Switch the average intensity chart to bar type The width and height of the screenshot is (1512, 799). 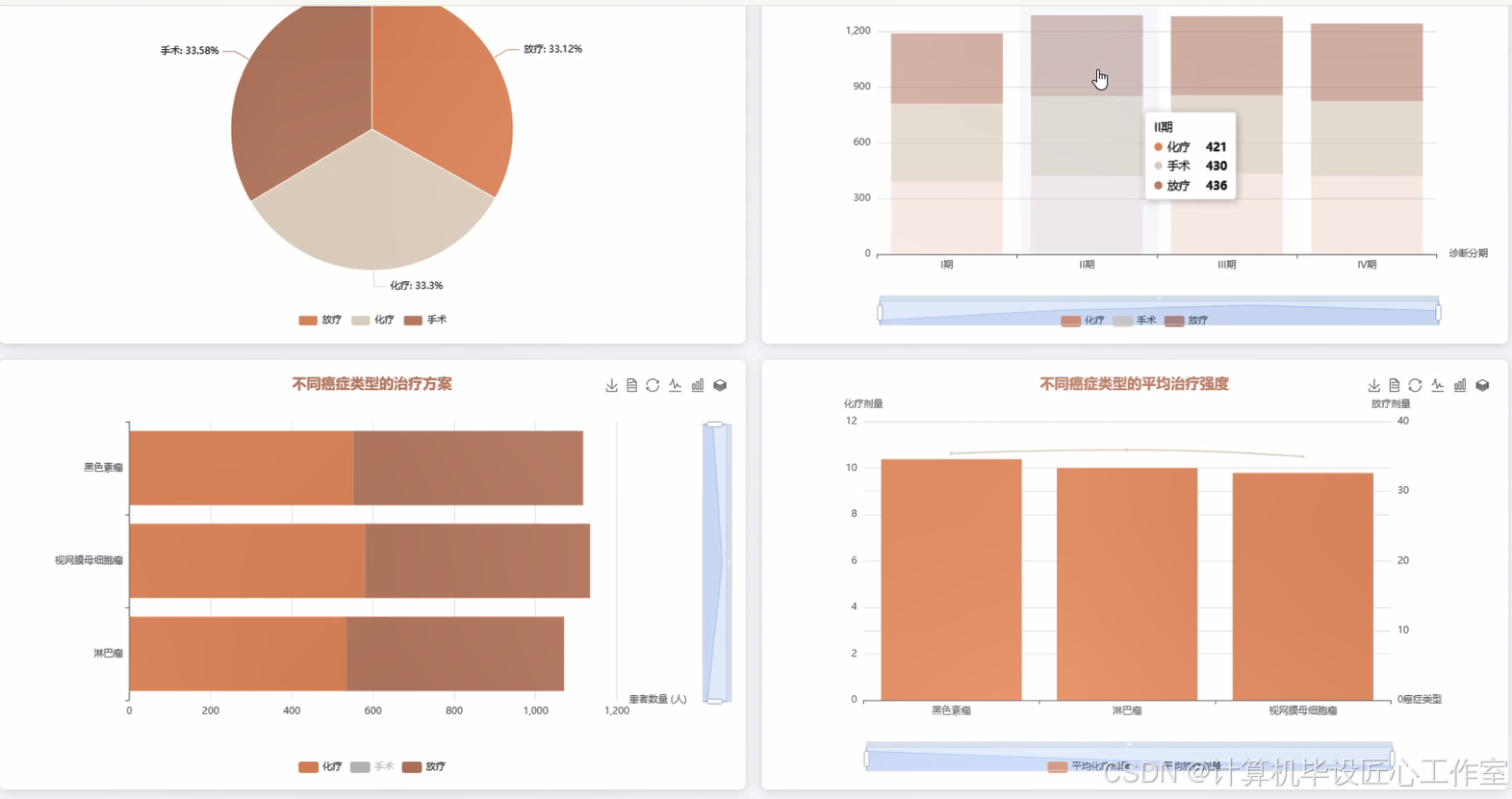click(1460, 385)
